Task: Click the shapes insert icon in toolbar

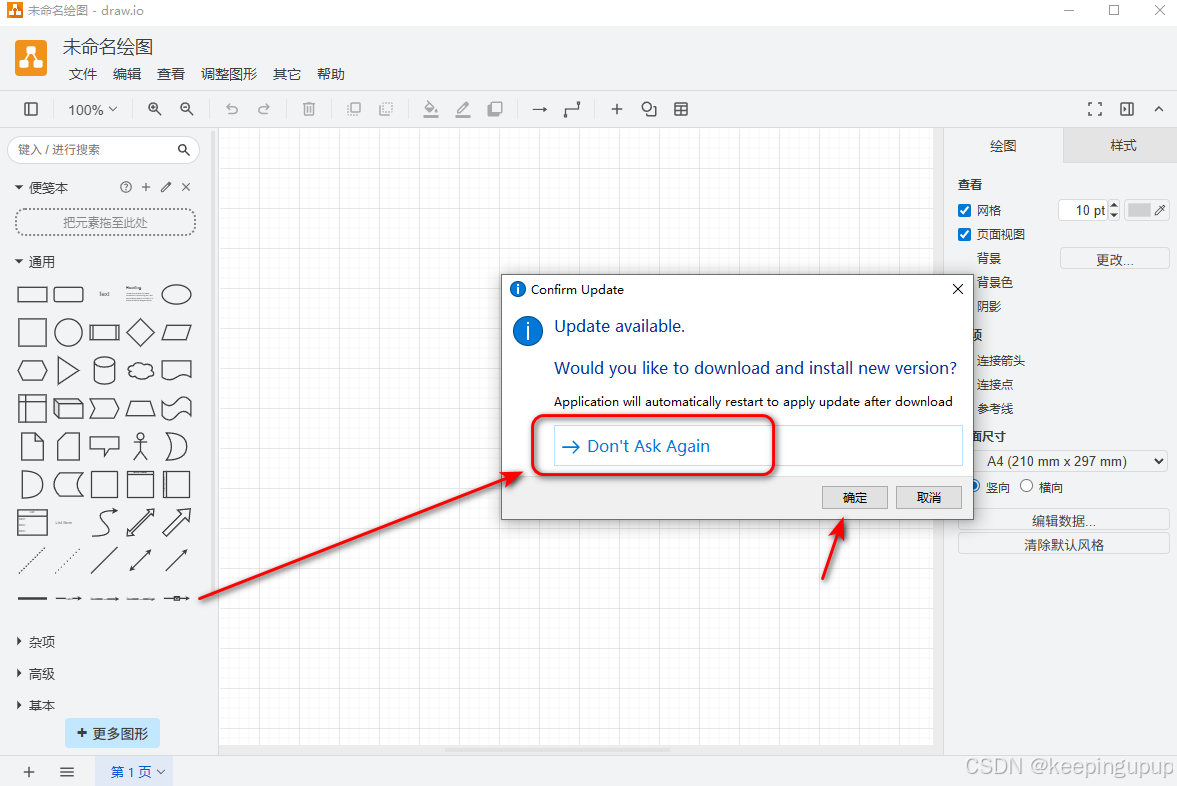Action: tap(649, 110)
